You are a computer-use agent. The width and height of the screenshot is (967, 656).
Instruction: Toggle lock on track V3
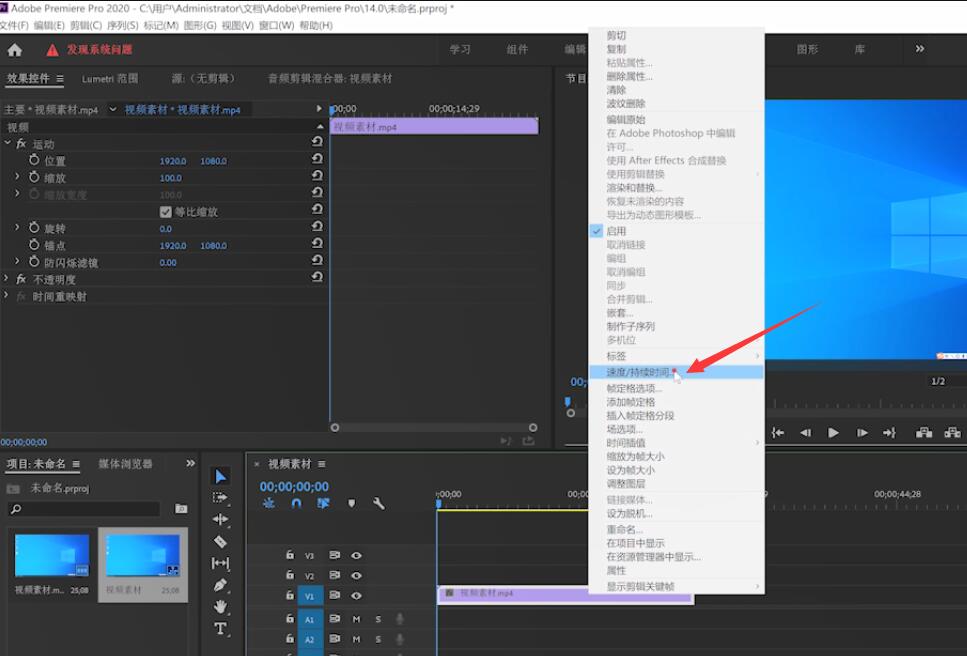tap(290, 555)
